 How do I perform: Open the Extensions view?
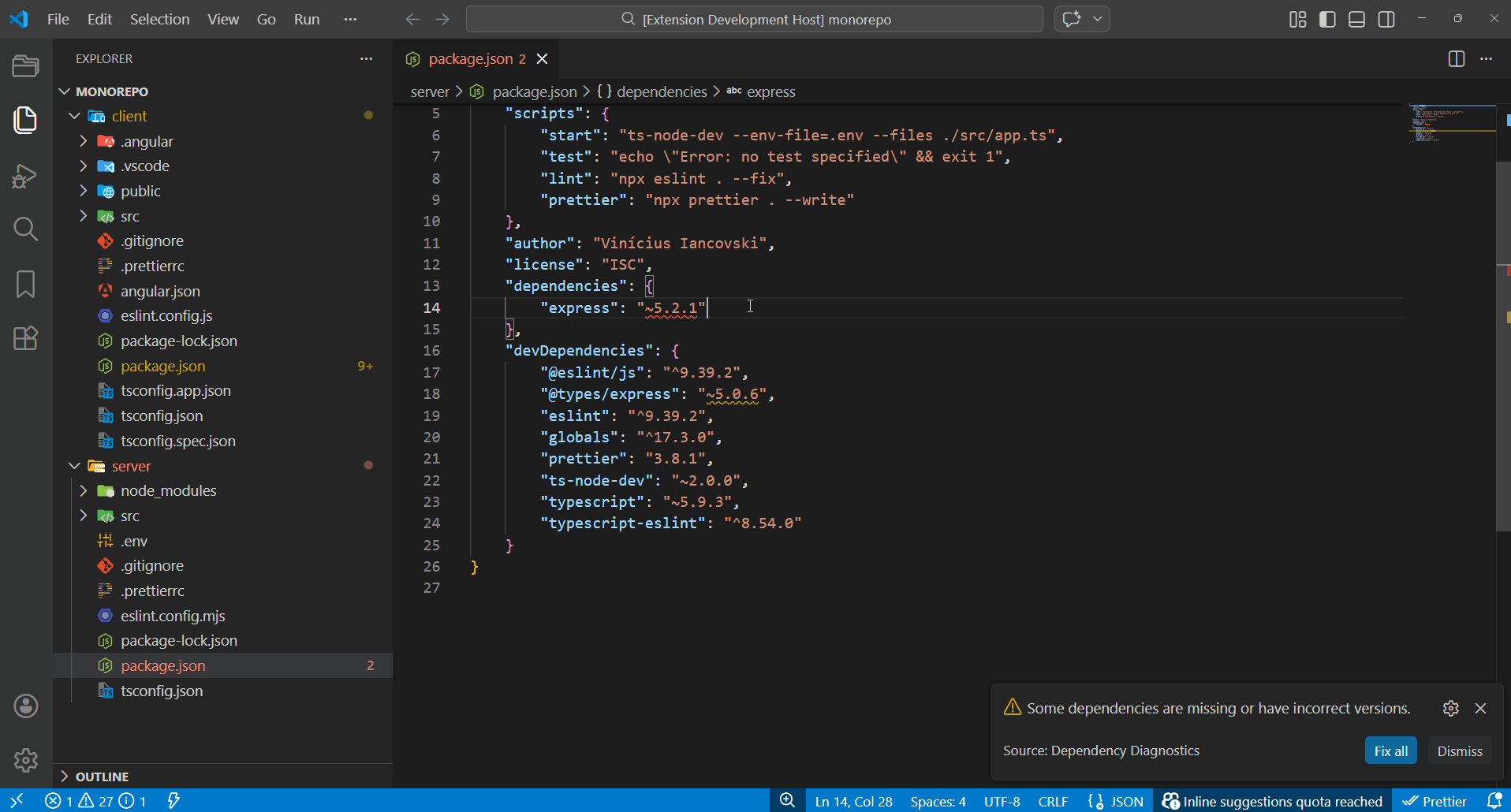tap(25, 338)
